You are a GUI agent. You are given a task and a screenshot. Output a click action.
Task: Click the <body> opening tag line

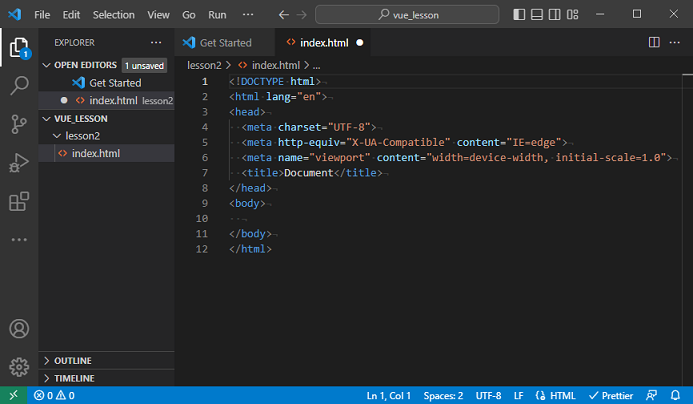(248, 203)
